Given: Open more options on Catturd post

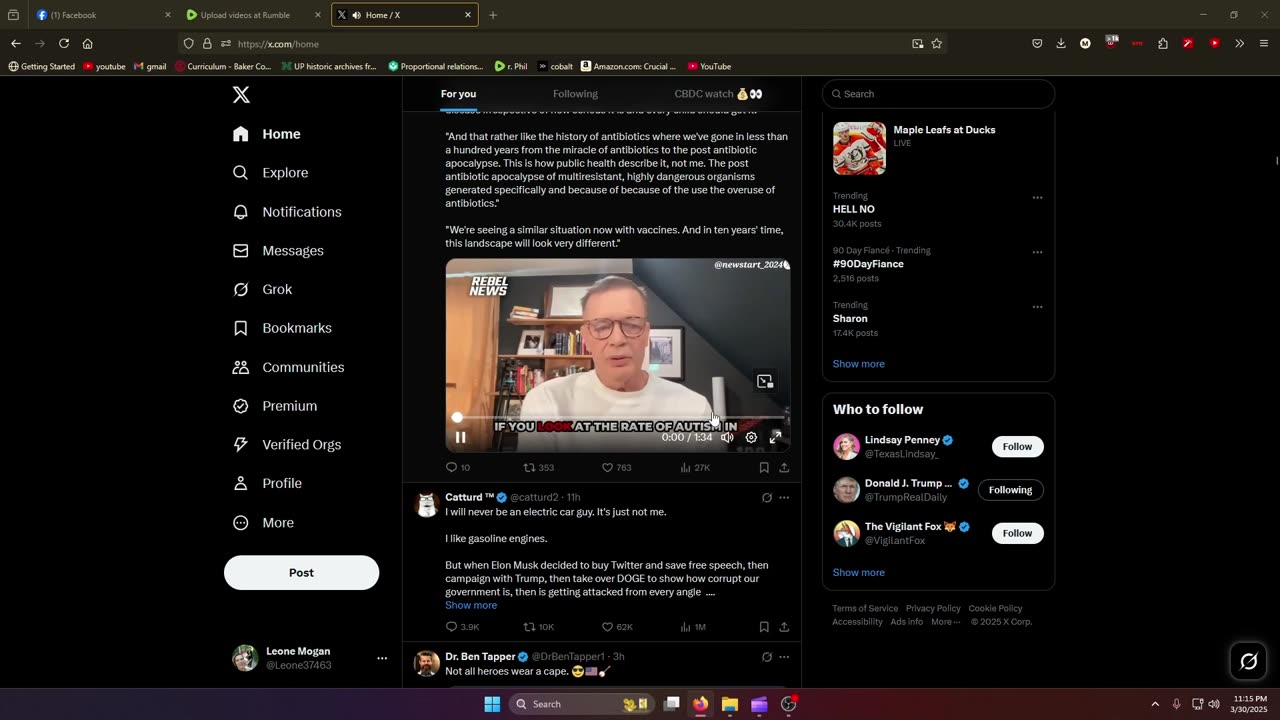Looking at the screenshot, I should [784, 497].
